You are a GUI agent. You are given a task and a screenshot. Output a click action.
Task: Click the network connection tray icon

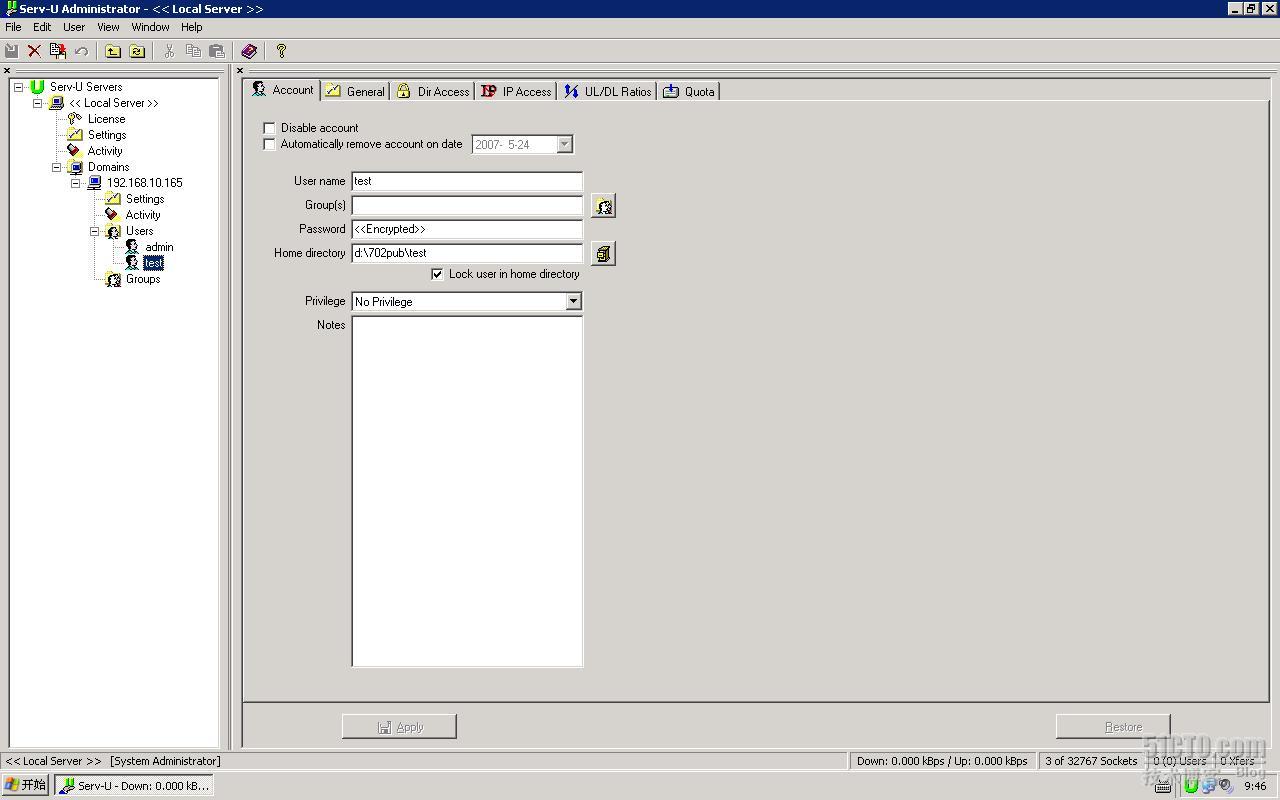(1208, 786)
